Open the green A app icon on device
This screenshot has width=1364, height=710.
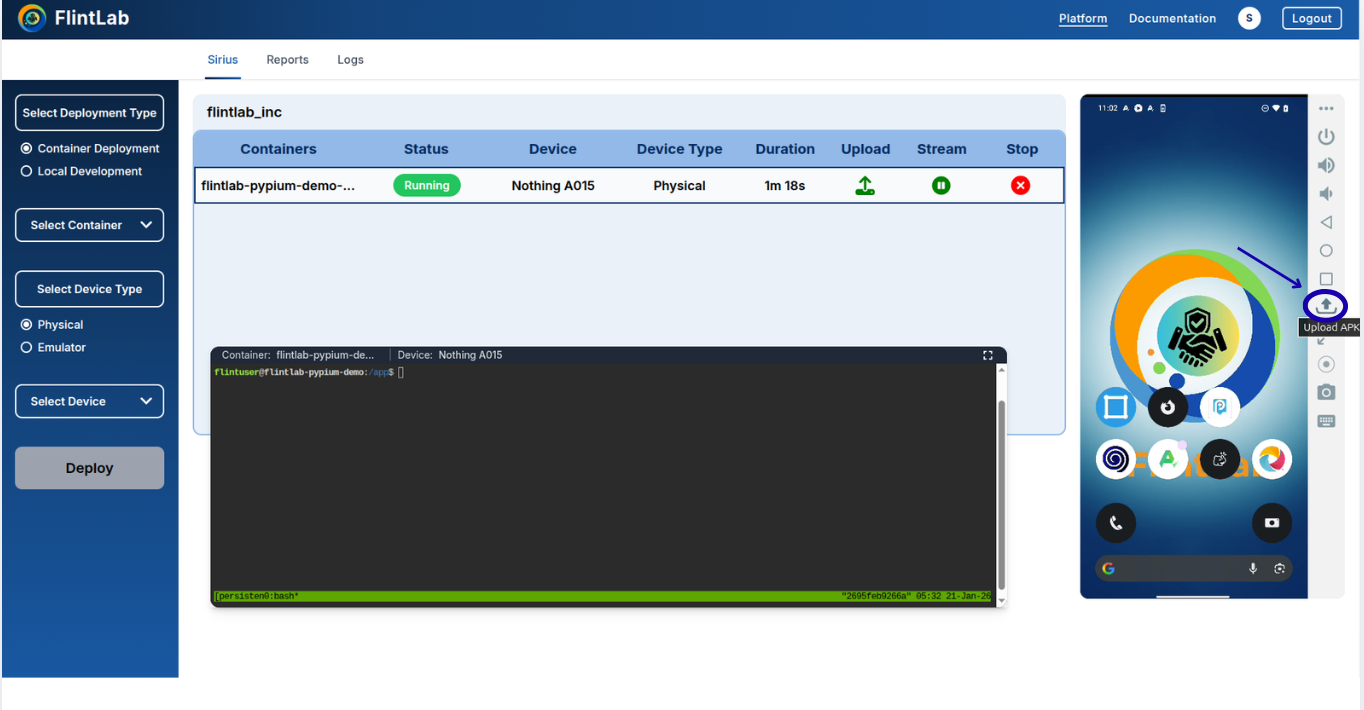click(x=1168, y=459)
